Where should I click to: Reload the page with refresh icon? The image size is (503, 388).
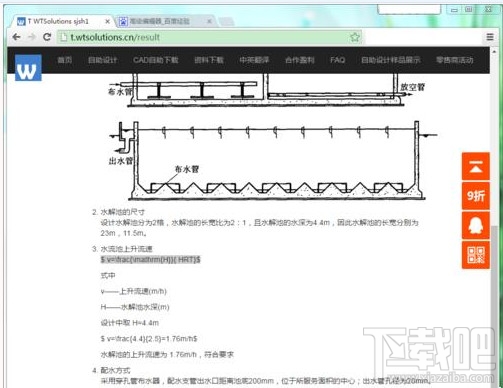click(47, 37)
